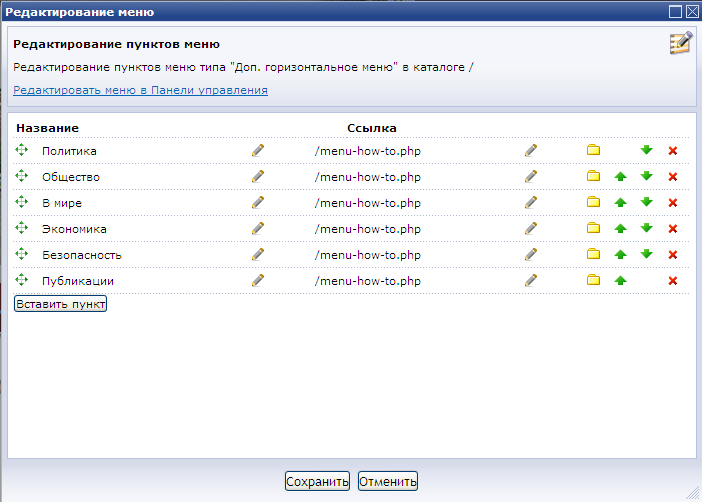The height and width of the screenshot is (502, 702).
Task: Delete the Публикации menu item
Action: coord(673,280)
